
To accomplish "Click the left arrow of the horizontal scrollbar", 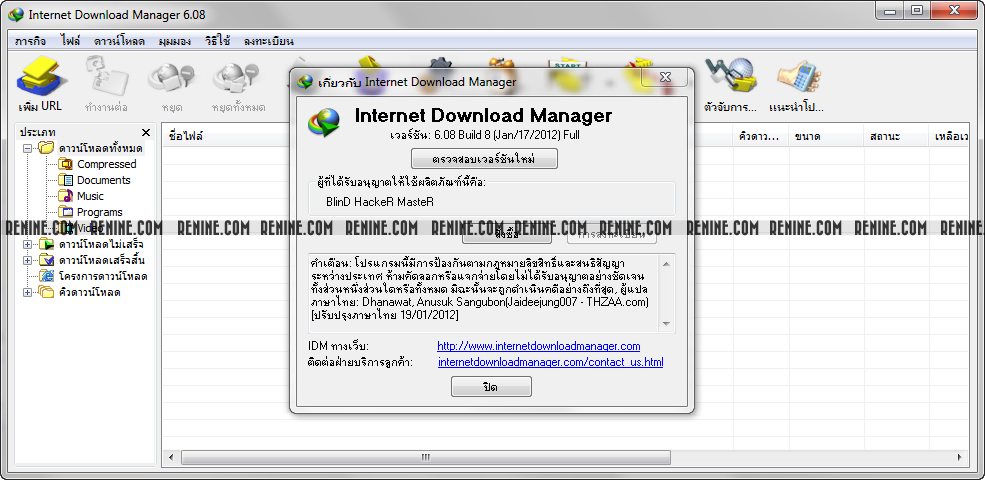I will tap(170, 457).
